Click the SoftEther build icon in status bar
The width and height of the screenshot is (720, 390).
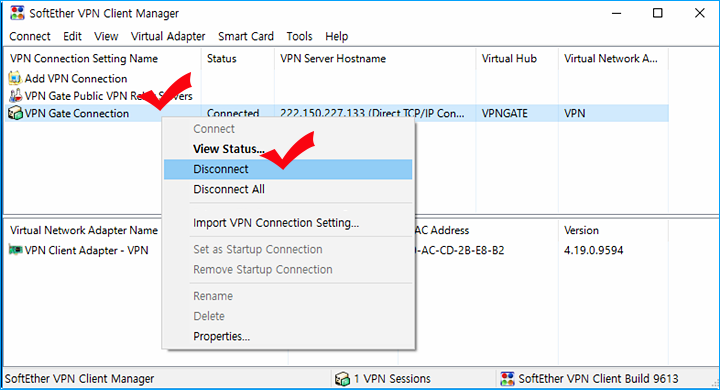pyautogui.click(x=507, y=379)
